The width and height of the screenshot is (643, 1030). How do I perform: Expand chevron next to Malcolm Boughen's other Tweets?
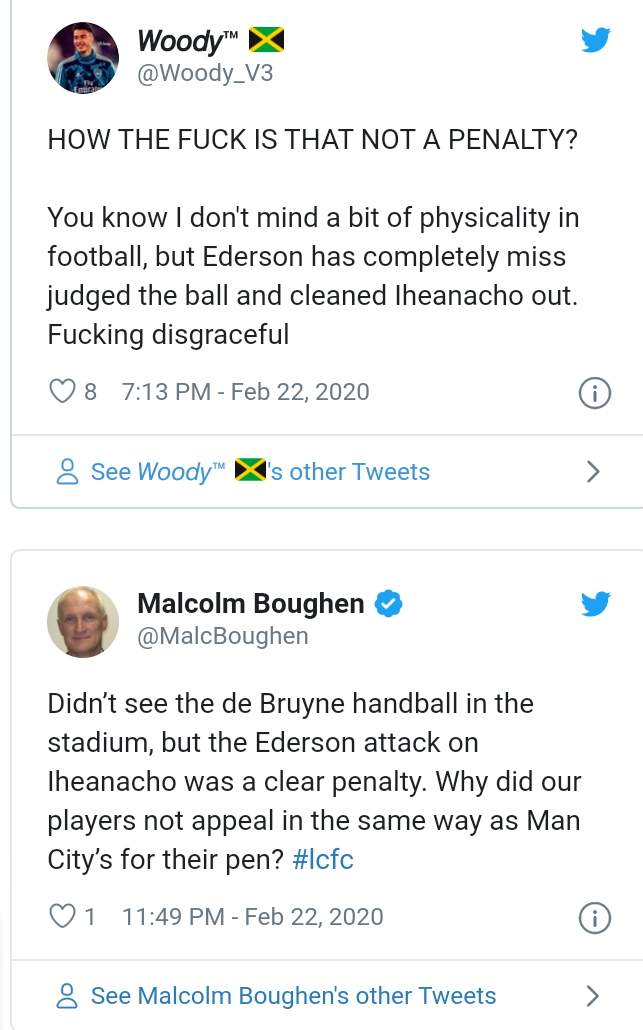[x=593, y=996]
